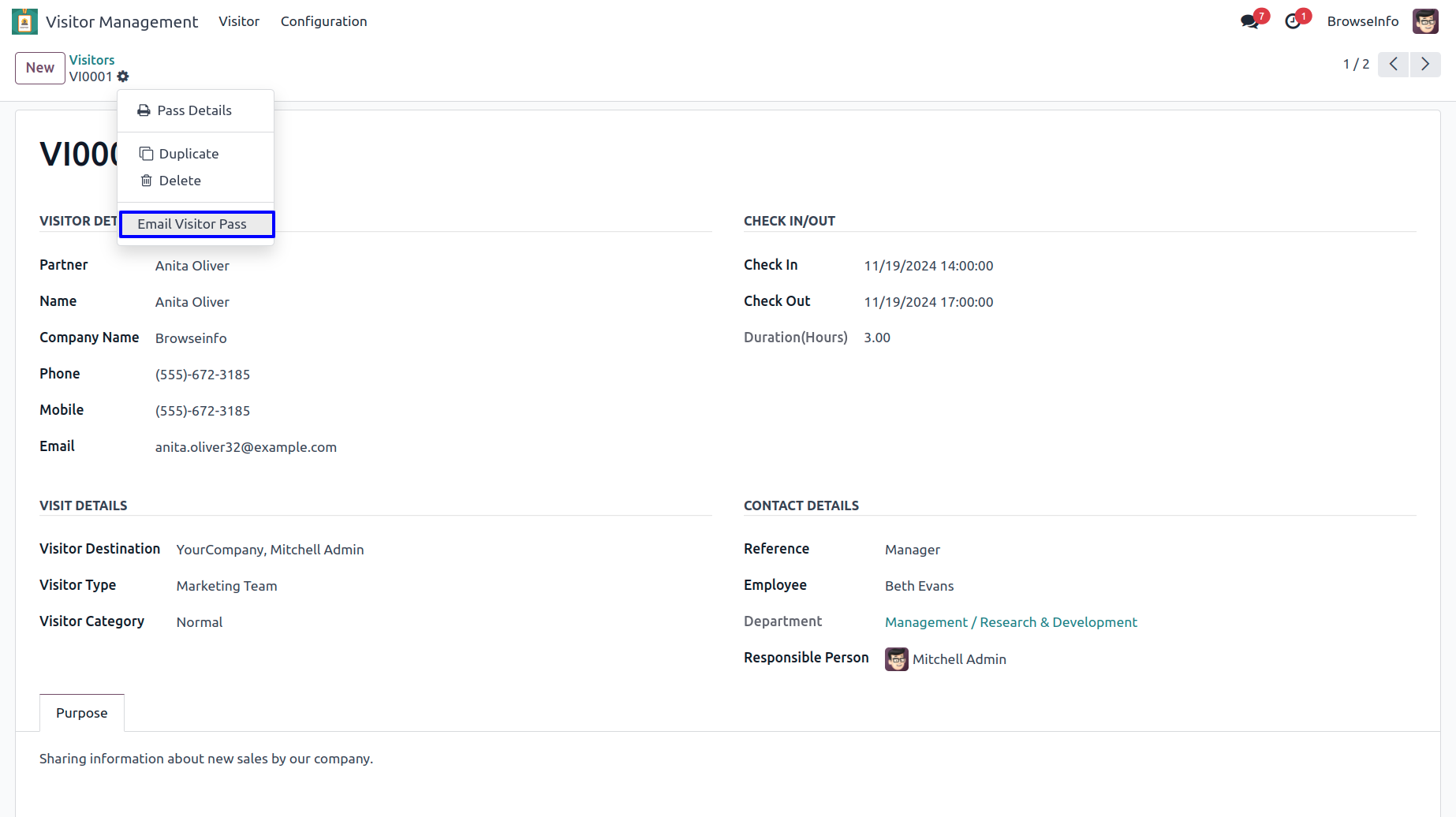Open the Configuration menu

(x=323, y=21)
